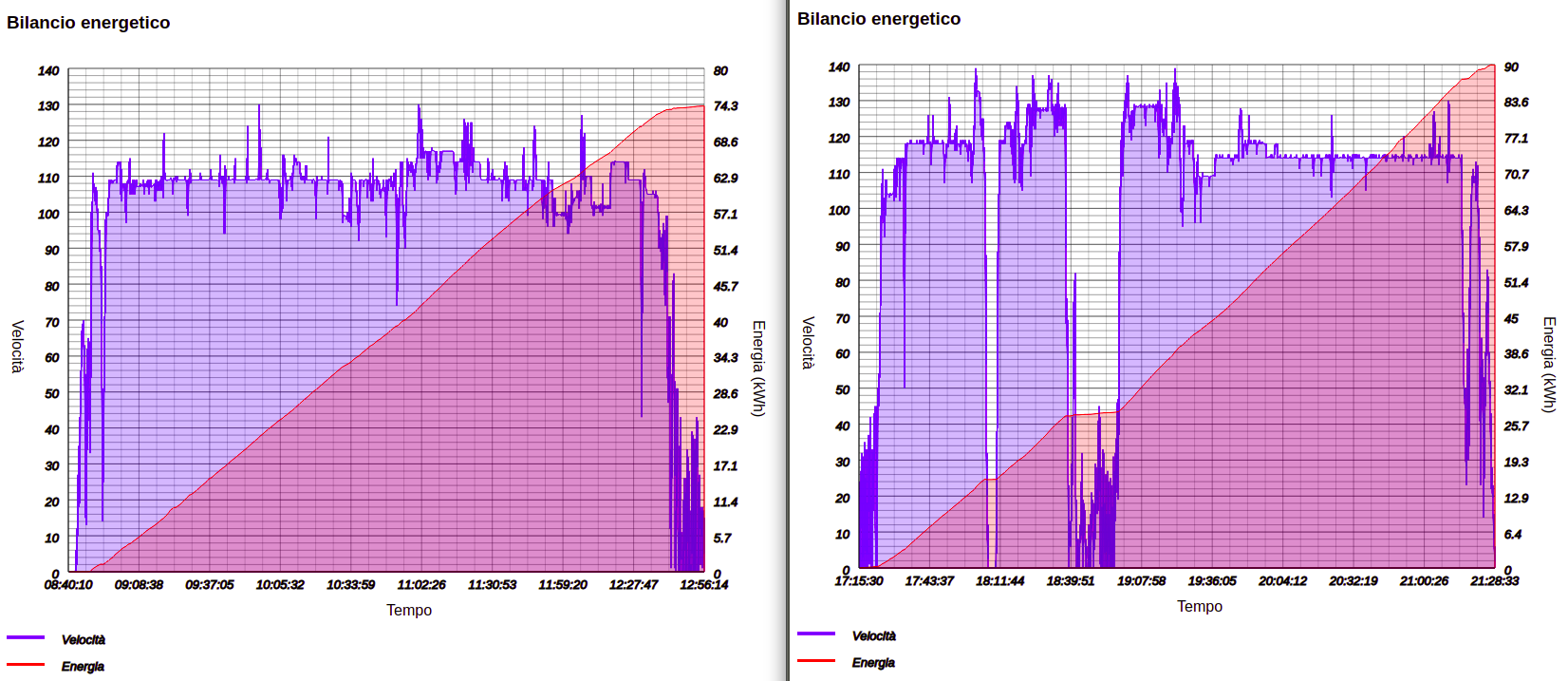The width and height of the screenshot is (1568, 681).
Task: Click the vertical Velocità axis title of the right chart
Action: tap(808, 343)
